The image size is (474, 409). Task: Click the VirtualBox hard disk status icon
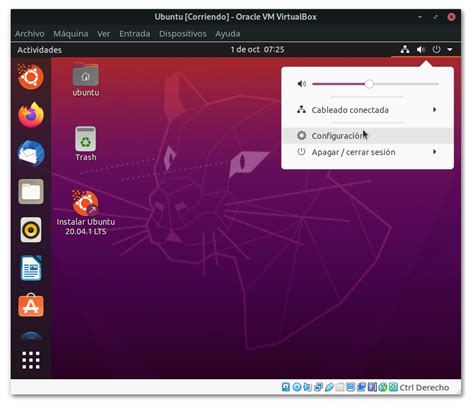pyautogui.click(x=286, y=387)
